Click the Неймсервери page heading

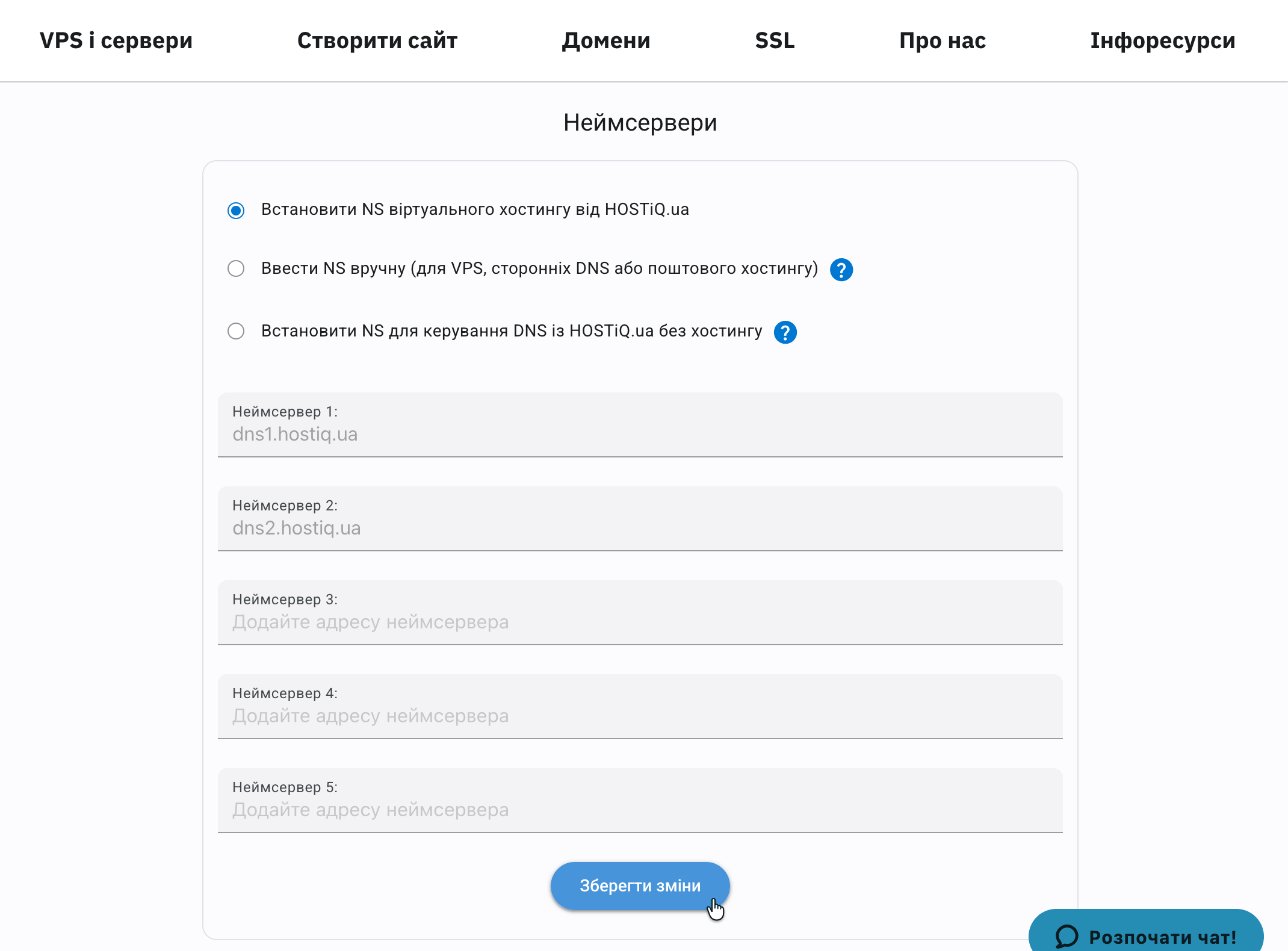point(639,122)
